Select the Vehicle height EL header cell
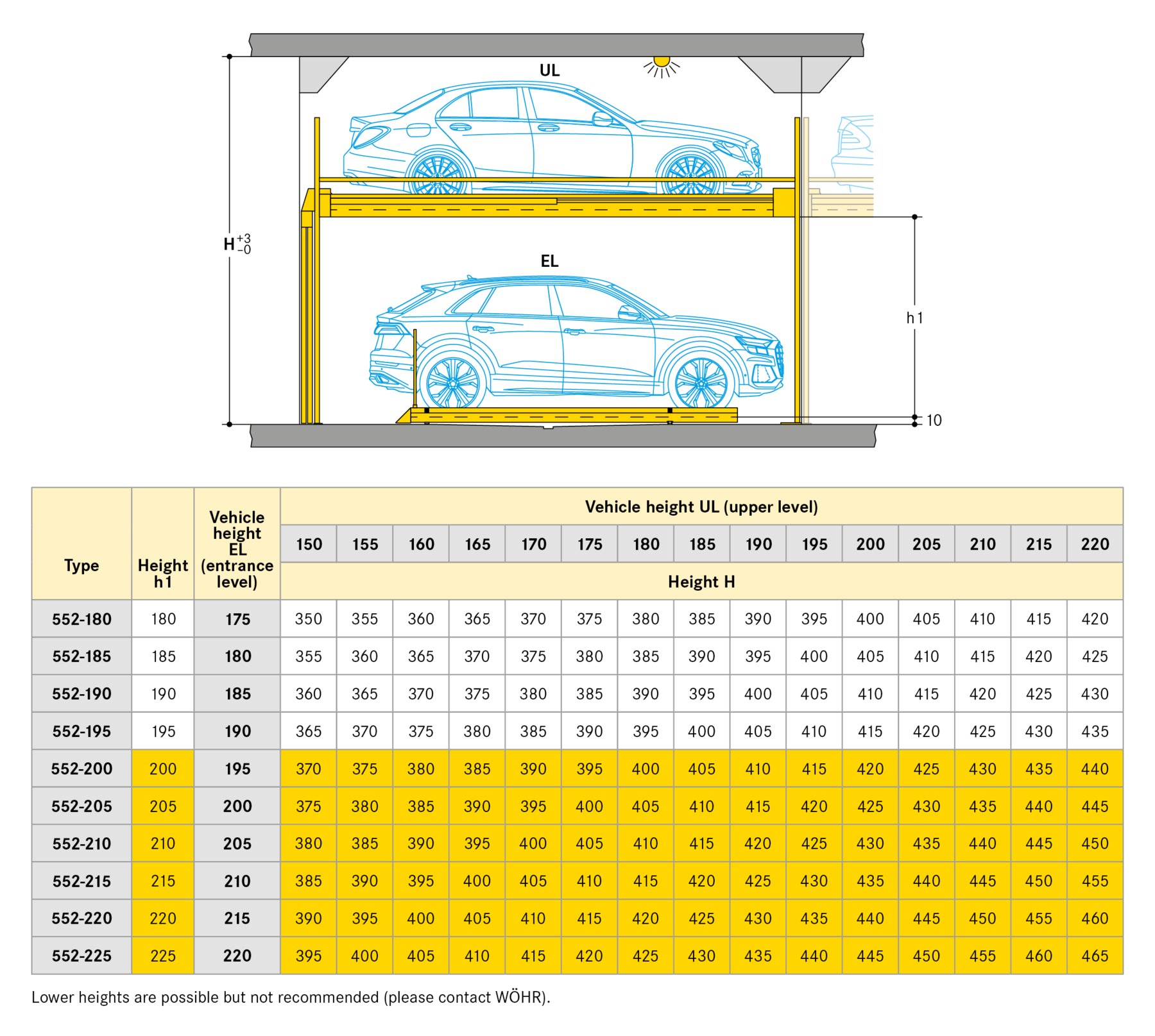The height and width of the screenshot is (1036, 1155). click(x=237, y=549)
